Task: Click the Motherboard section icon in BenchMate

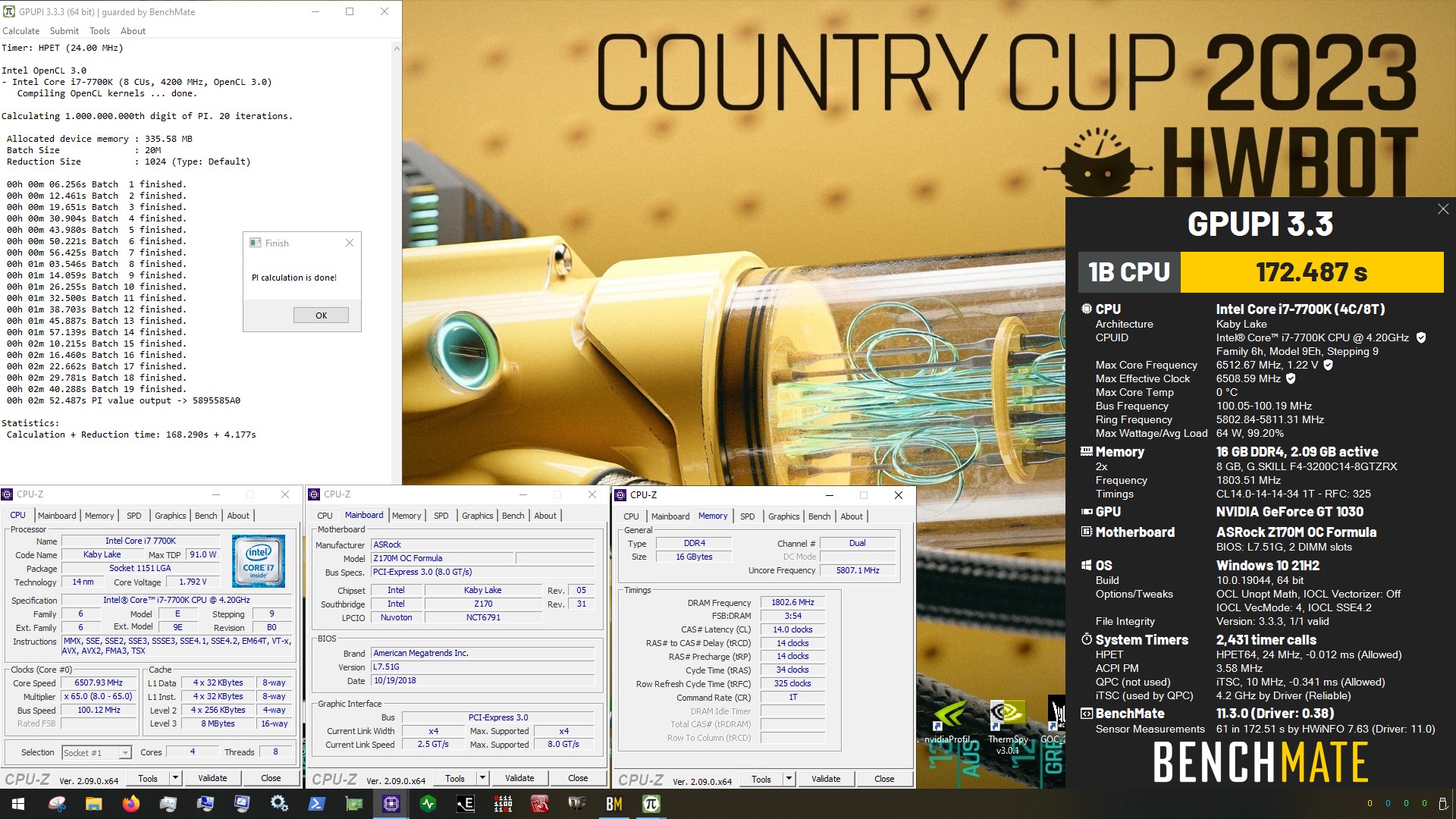Action: point(1086,532)
